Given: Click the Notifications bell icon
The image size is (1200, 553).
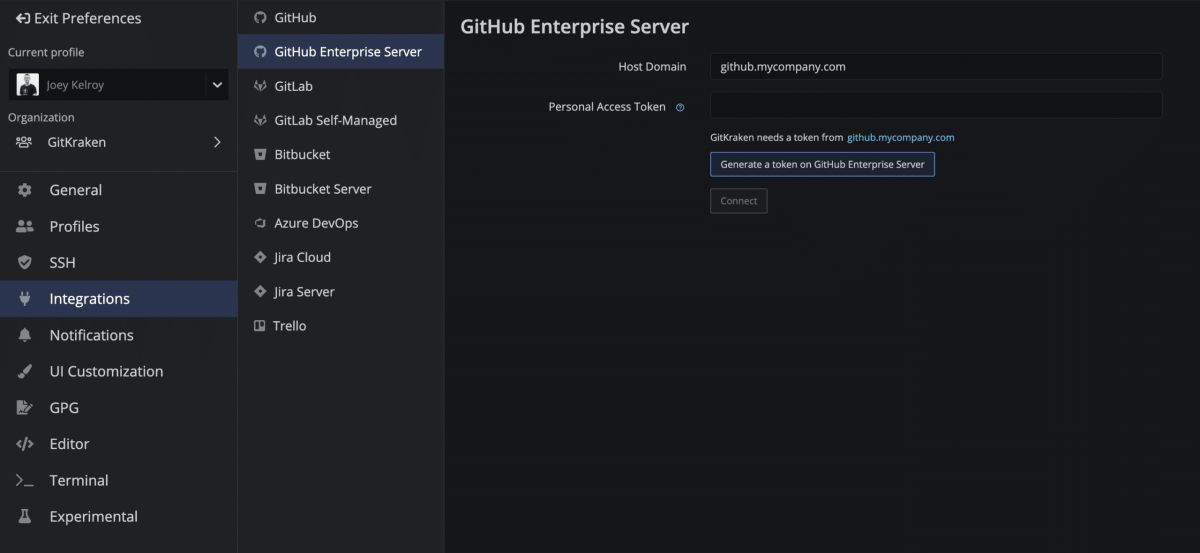Looking at the screenshot, I should click(25, 335).
